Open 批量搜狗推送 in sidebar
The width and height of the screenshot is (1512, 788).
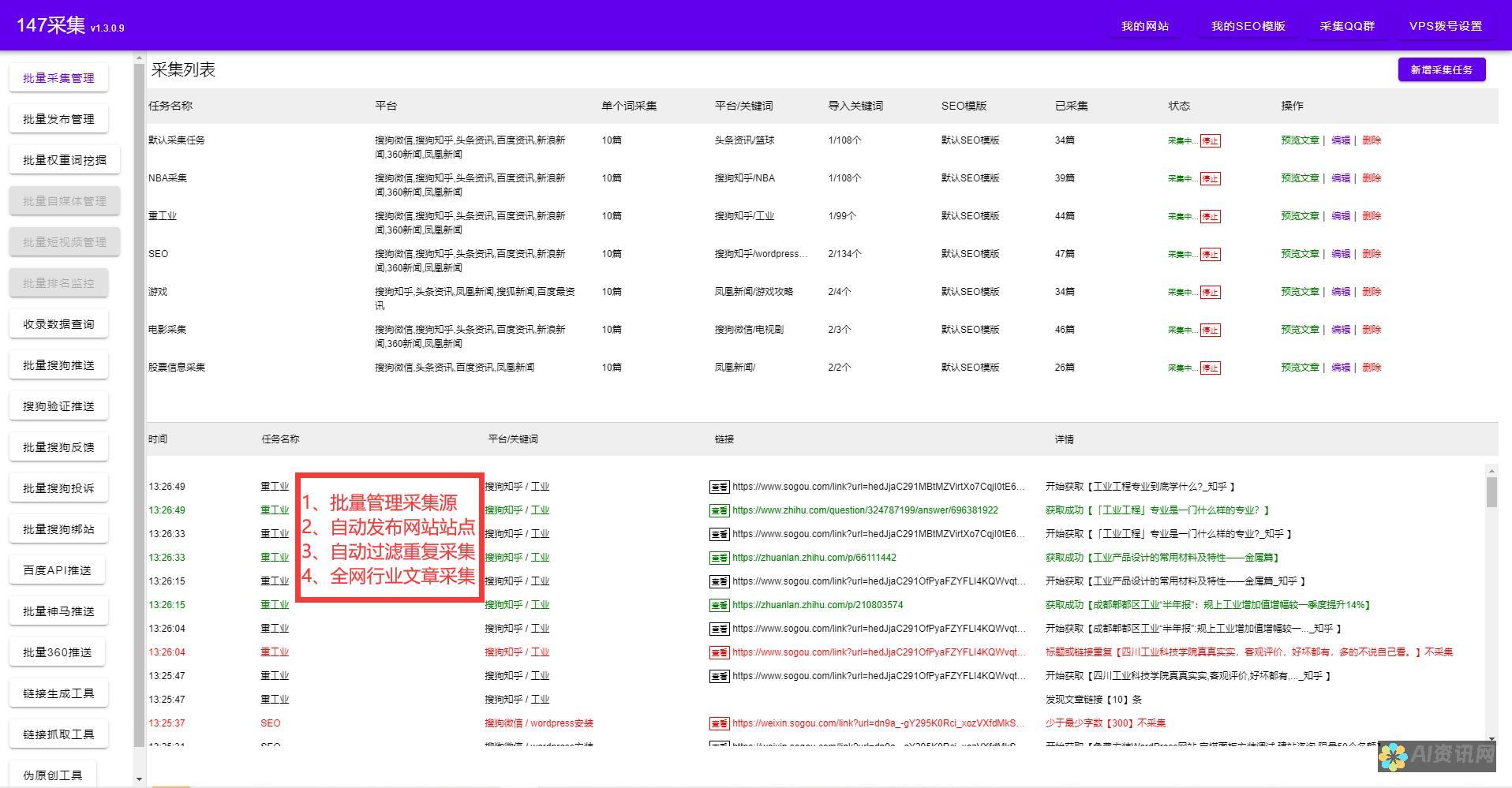[x=58, y=365]
